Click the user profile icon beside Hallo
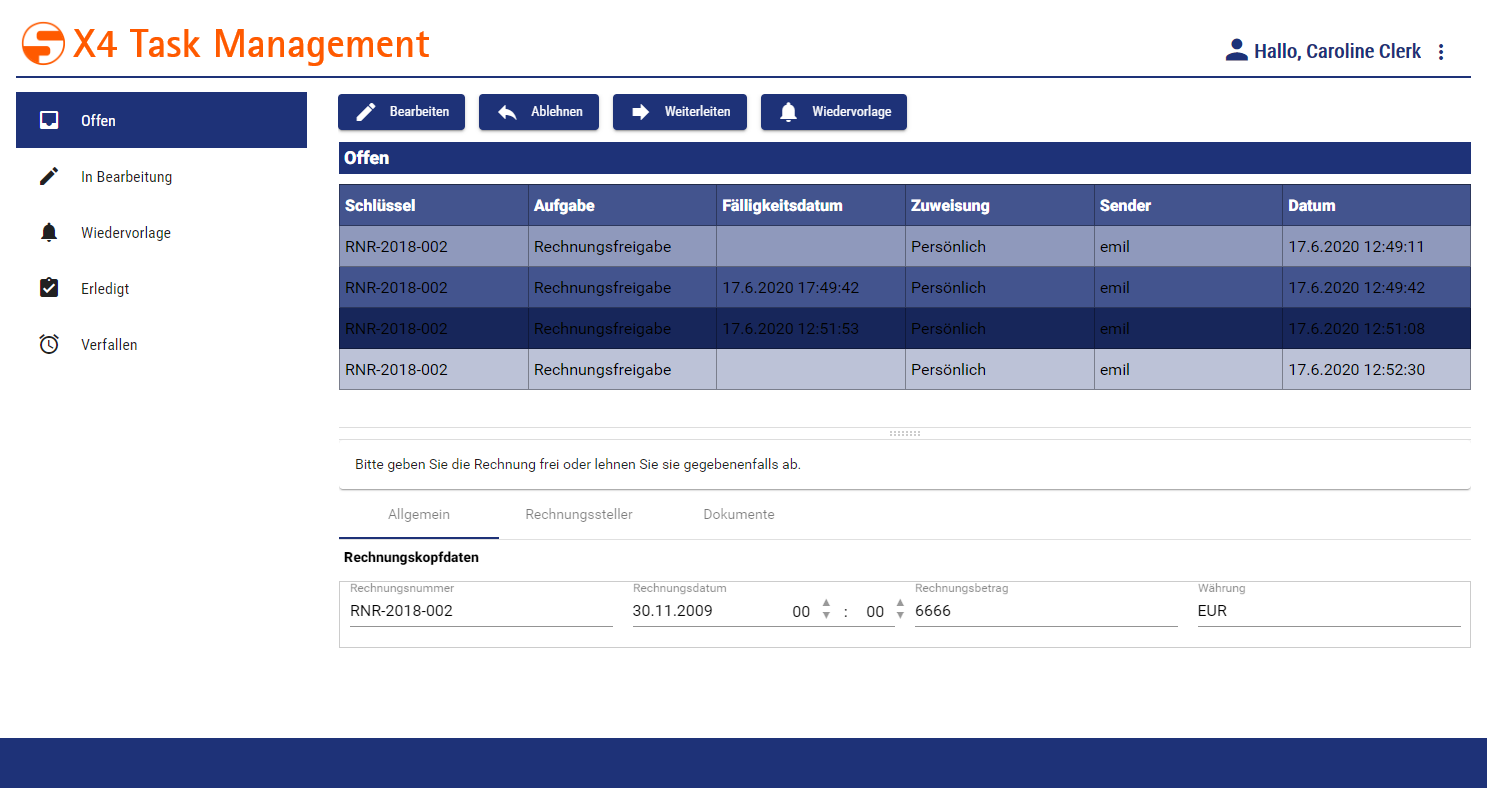 tap(1236, 51)
